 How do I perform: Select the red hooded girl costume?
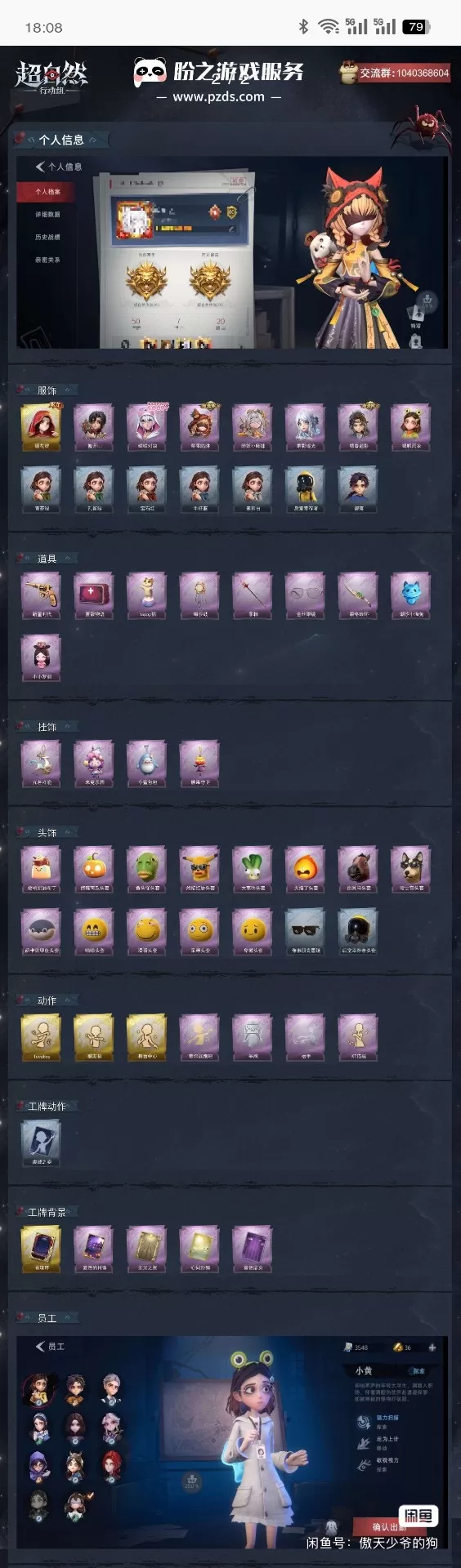[41, 426]
